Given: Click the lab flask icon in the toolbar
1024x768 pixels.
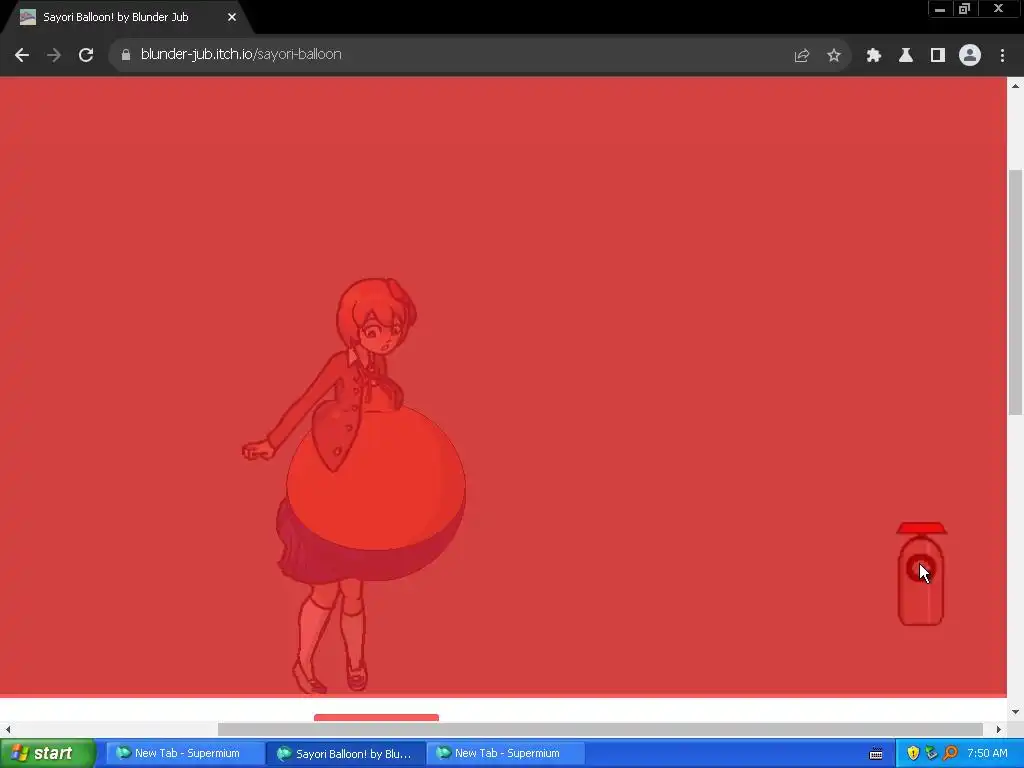Looking at the screenshot, I should point(906,56).
